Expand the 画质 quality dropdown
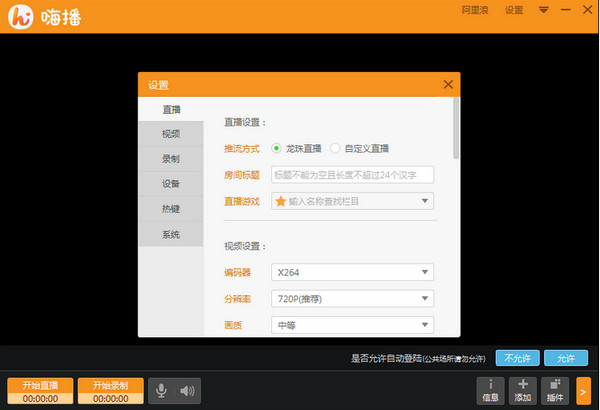The height and width of the screenshot is (410, 600). (426, 325)
